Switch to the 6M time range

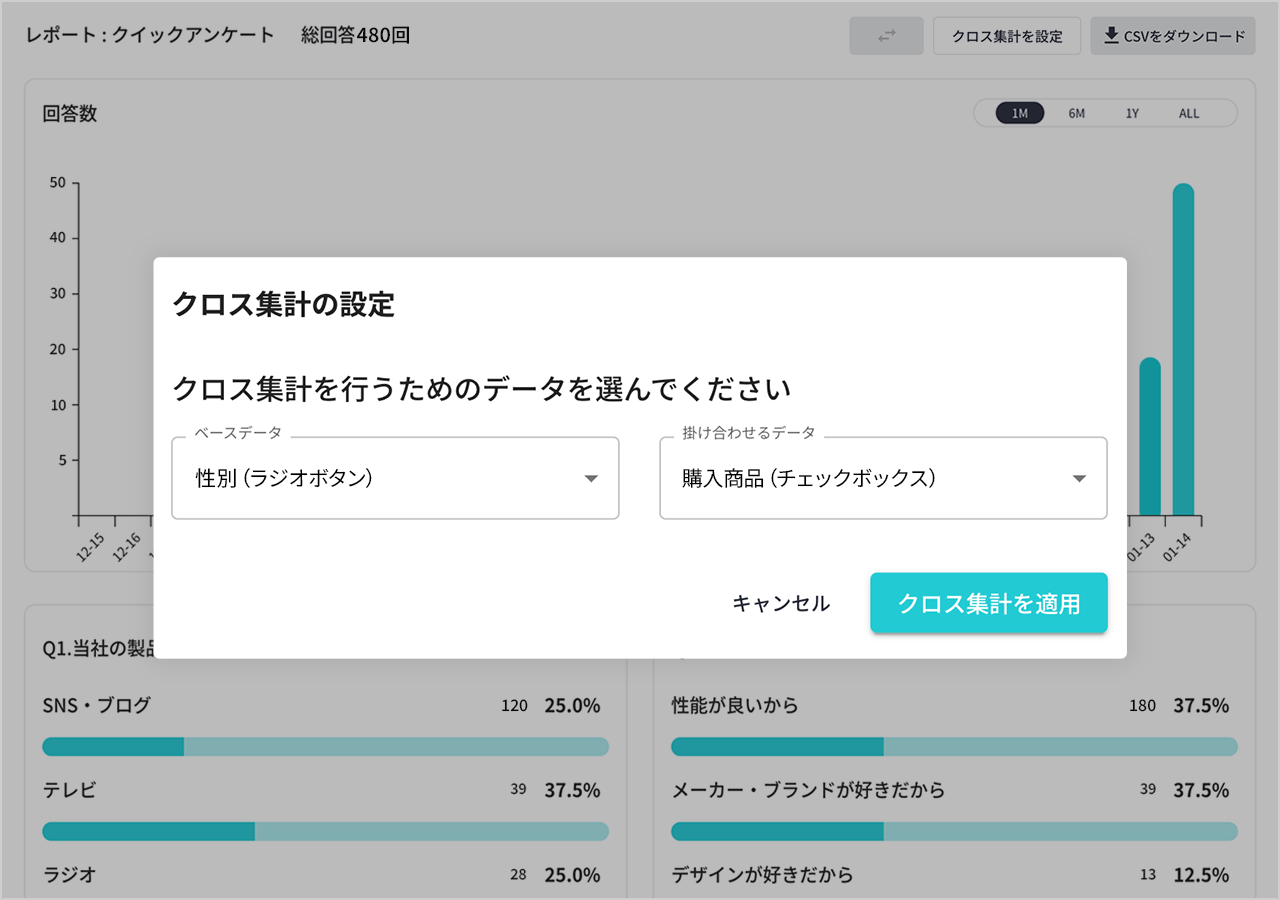(1076, 113)
